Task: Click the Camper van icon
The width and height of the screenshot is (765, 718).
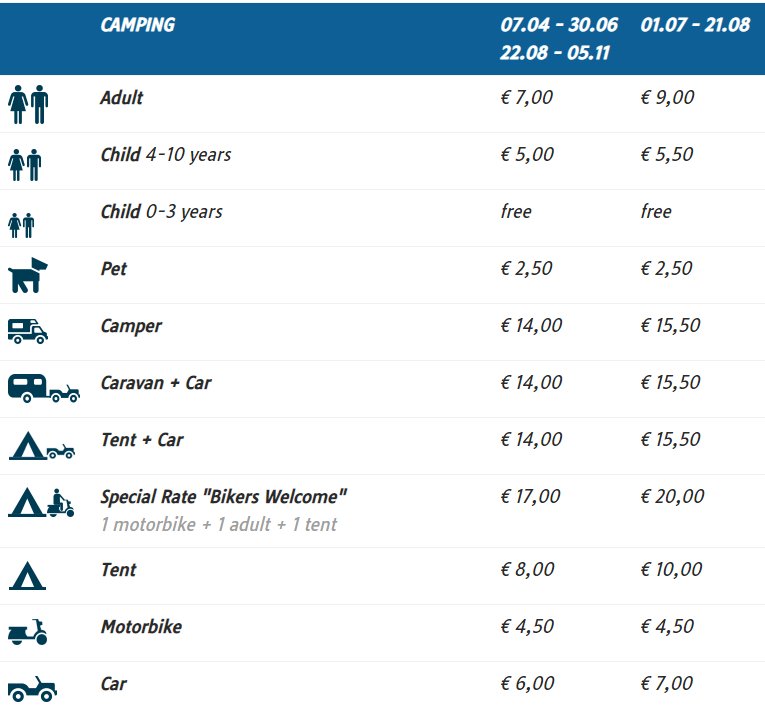Action: point(27,330)
